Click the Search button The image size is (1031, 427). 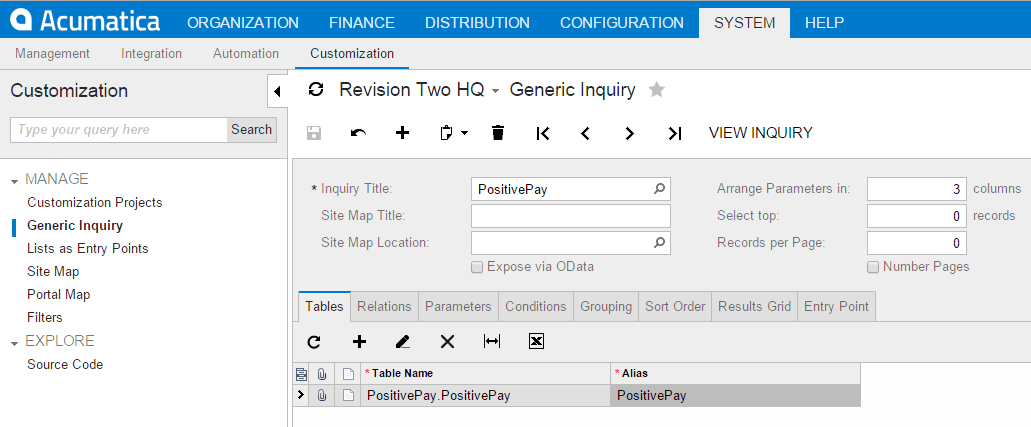click(252, 130)
